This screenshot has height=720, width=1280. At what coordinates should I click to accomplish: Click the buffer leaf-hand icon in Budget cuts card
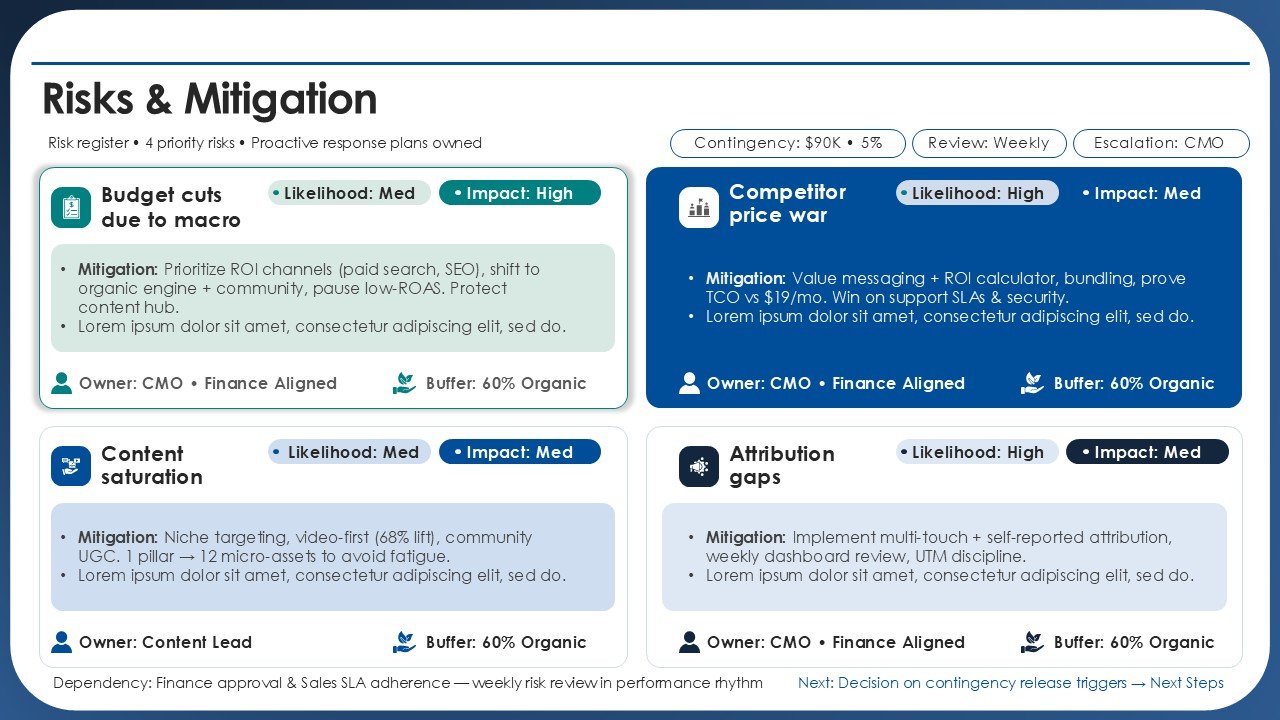(405, 383)
